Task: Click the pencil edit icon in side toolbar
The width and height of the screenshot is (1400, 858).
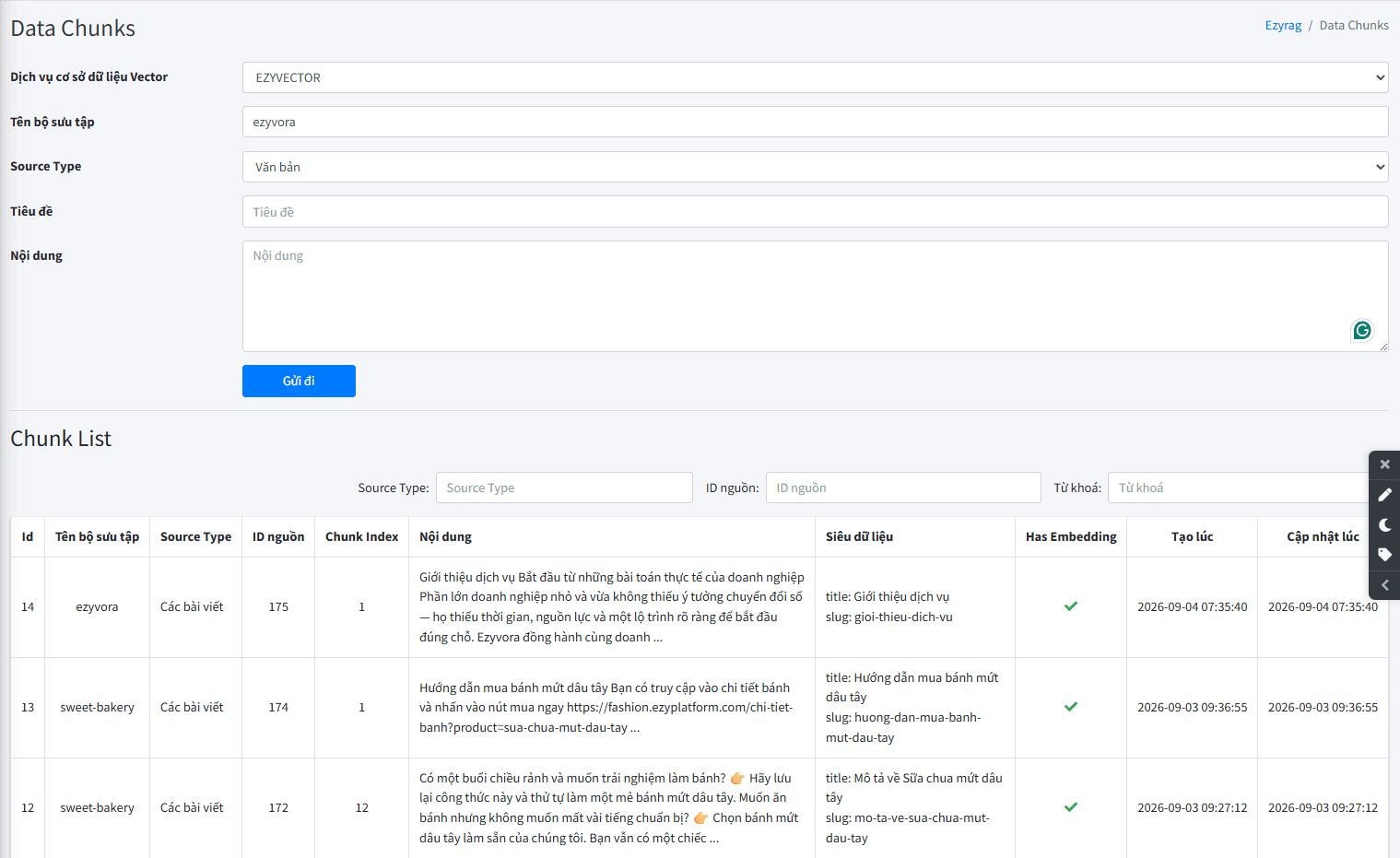Action: coord(1384,495)
